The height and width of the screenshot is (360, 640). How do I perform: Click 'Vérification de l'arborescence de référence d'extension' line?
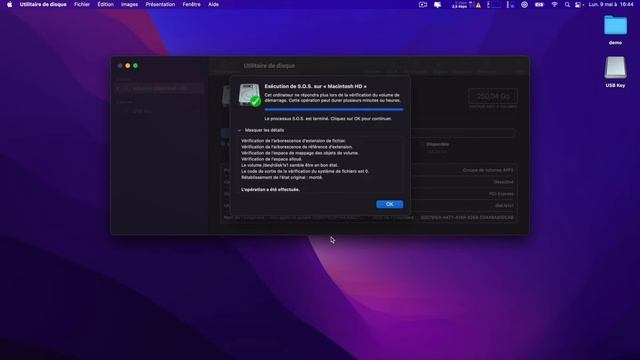[297, 147]
